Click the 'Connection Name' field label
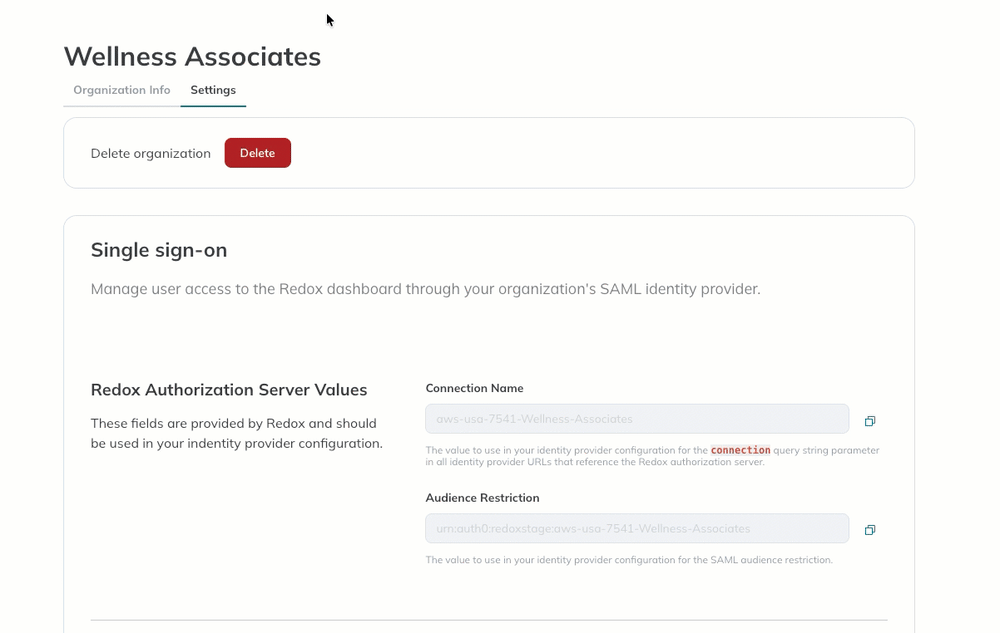Image resolution: width=1000 pixels, height=633 pixels. (474, 388)
